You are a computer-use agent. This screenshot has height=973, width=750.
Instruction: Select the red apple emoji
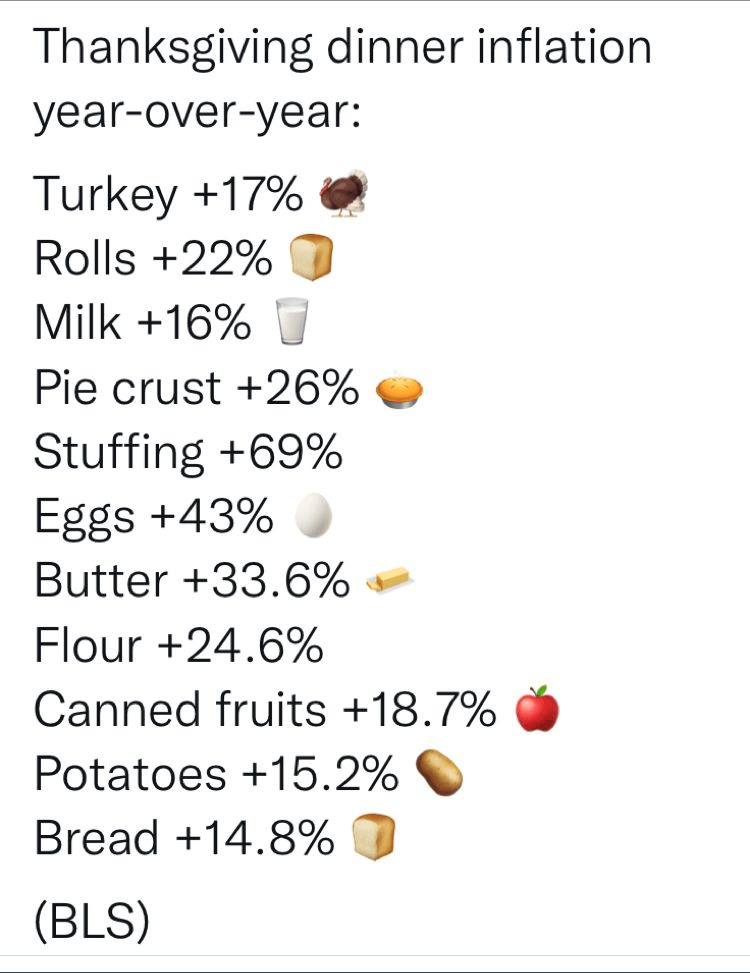pyautogui.click(x=536, y=709)
